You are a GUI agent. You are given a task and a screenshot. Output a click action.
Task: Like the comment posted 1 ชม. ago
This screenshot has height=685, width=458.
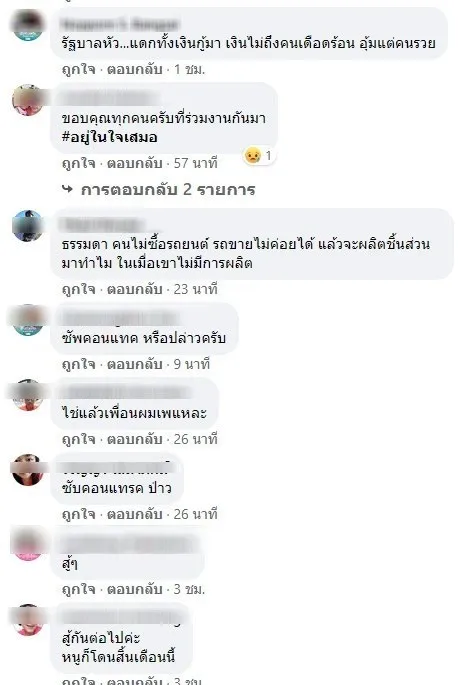(x=79, y=69)
